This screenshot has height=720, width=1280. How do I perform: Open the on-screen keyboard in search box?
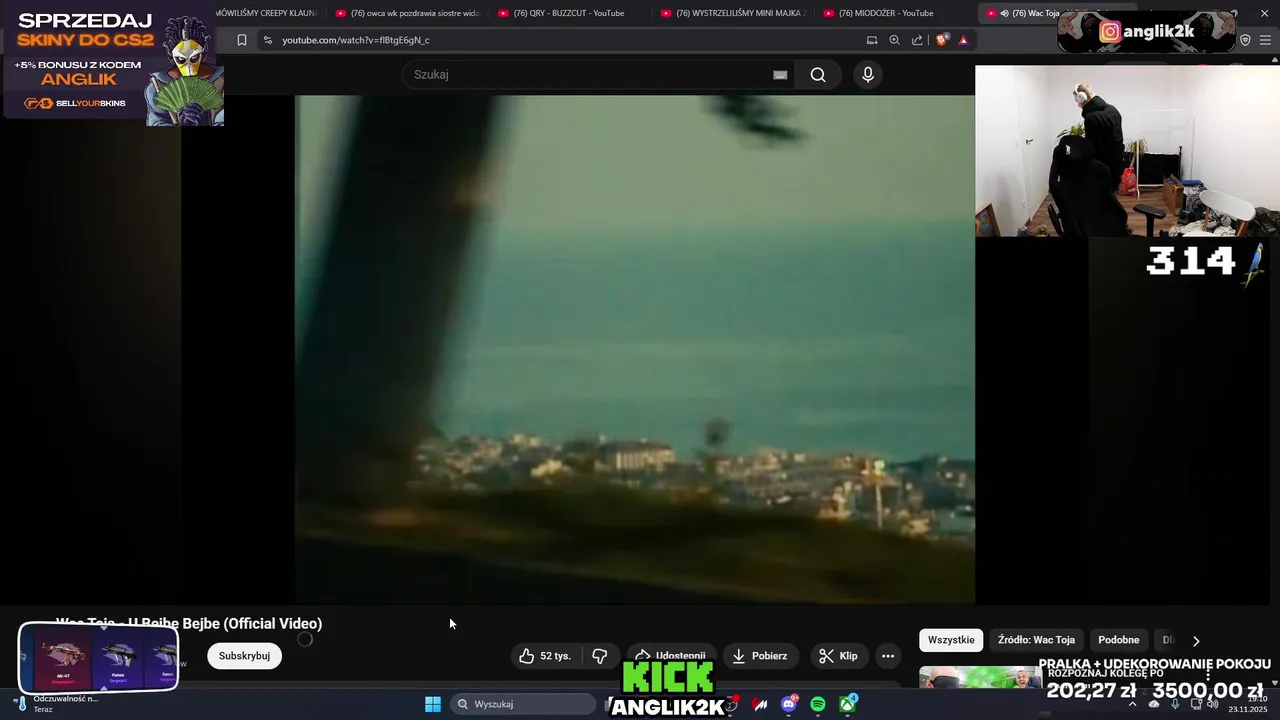[x=780, y=75]
